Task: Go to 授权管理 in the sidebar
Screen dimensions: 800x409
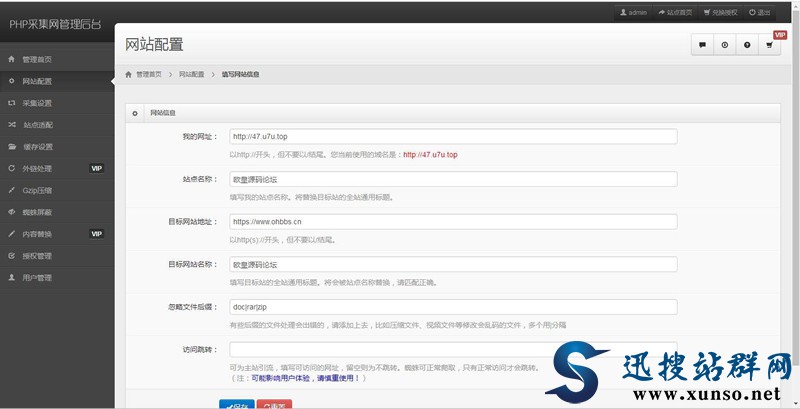Action: click(x=57, y=256)
